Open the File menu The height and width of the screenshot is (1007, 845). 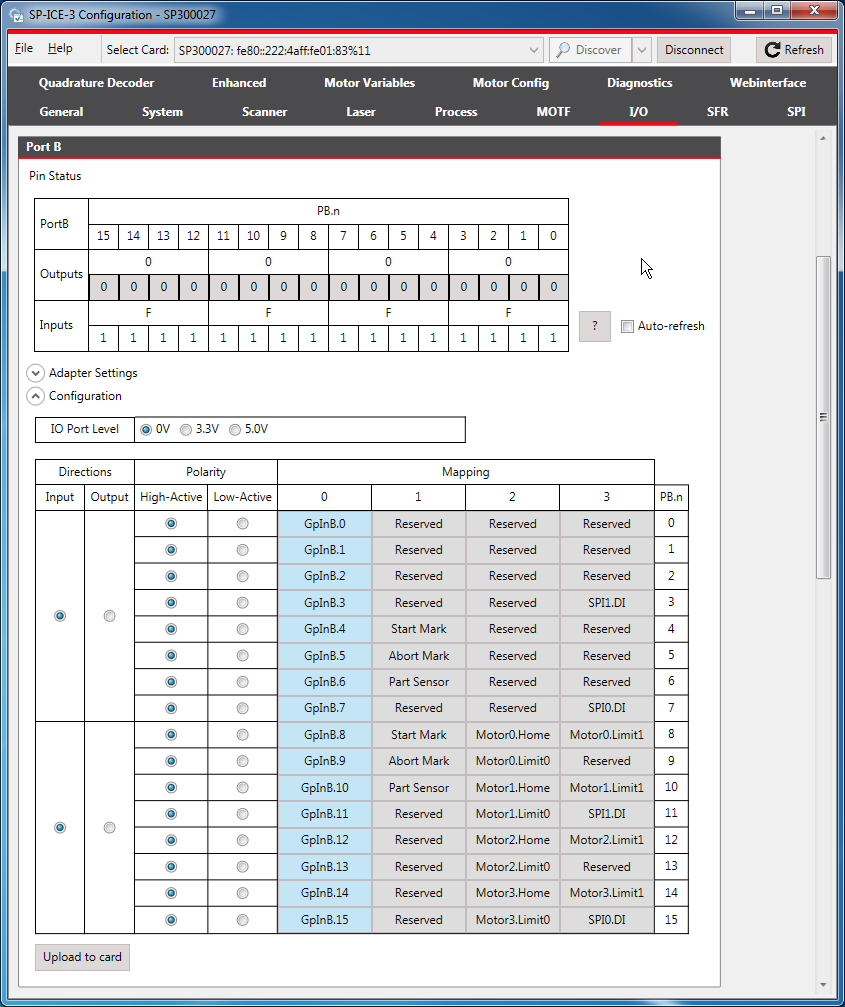pyautogui.click(x=24, y=48)
